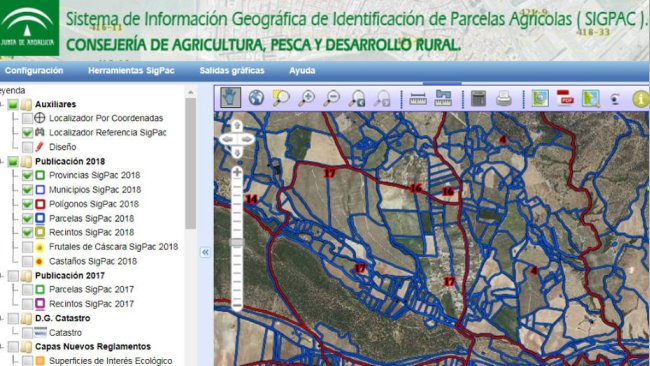This screenshot has height=366, width=650.
Task: Click the pan left arrow on the map
Action: point(227,139)
